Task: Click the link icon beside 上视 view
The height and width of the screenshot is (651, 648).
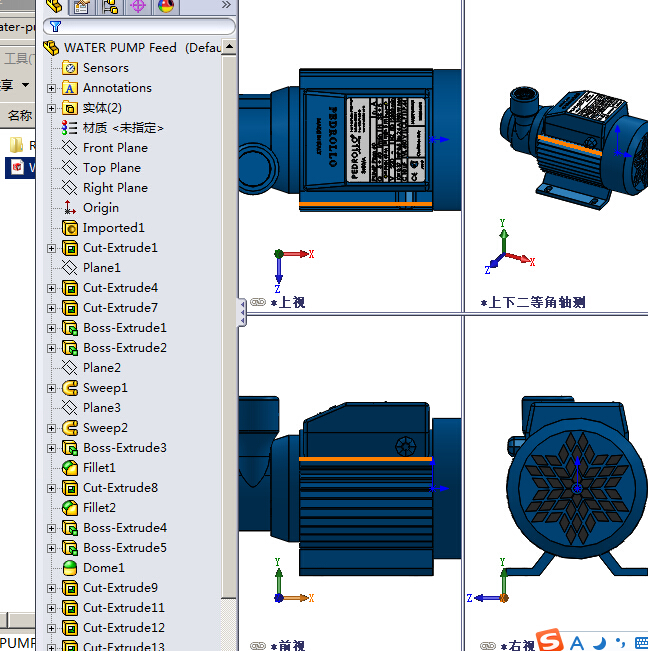Action: [258, 302]
